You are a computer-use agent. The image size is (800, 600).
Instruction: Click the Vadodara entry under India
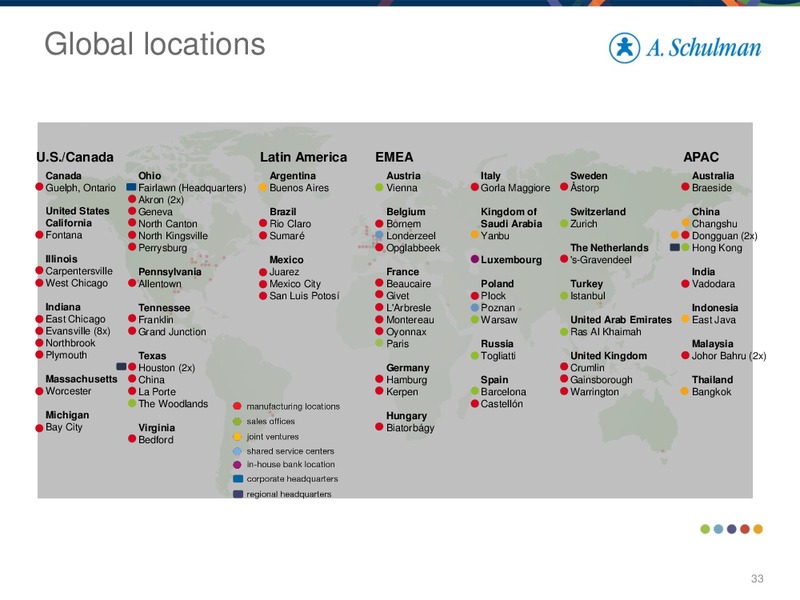point(713,284)
